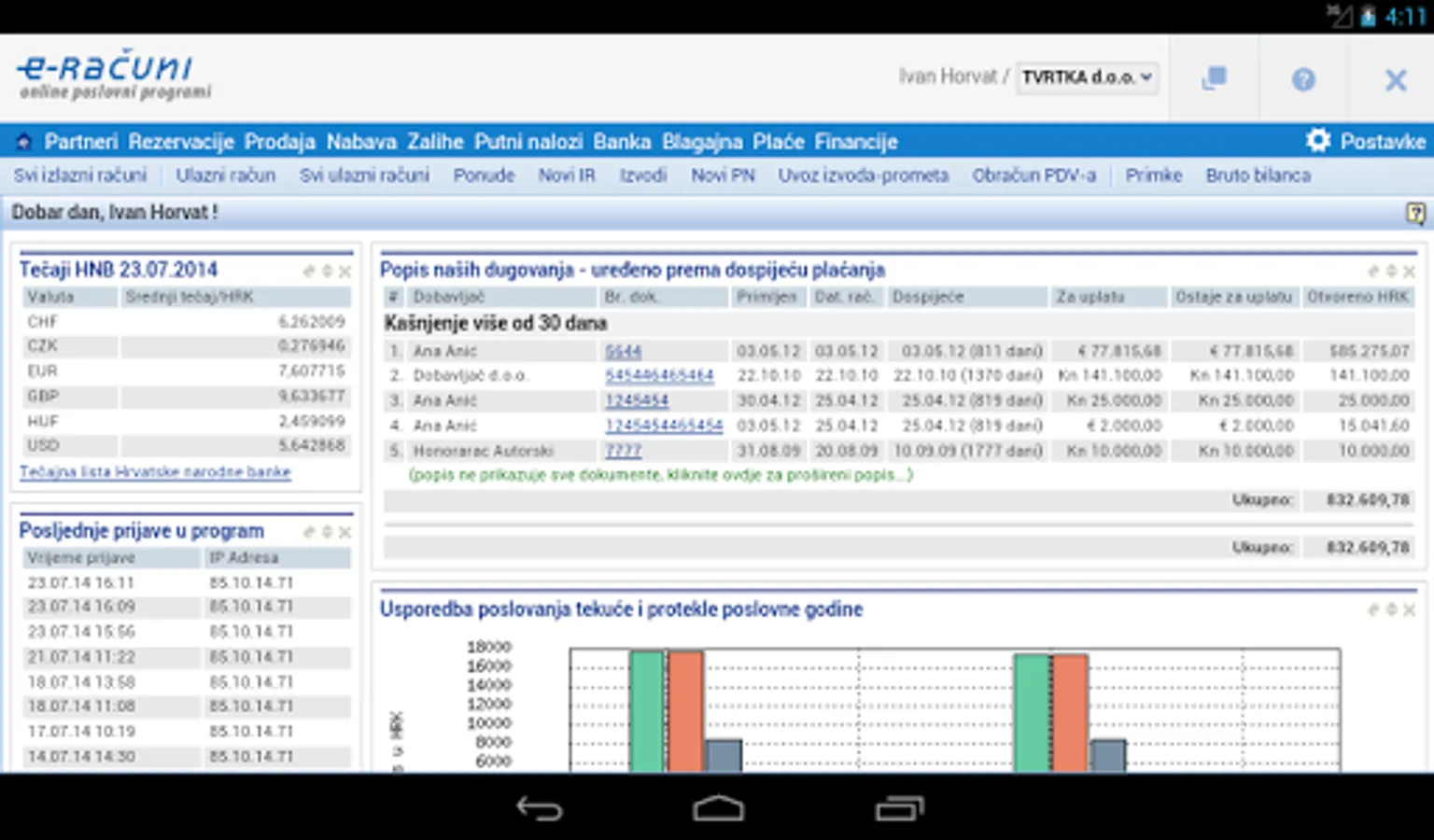Tap the Android home button

(718, 808)
